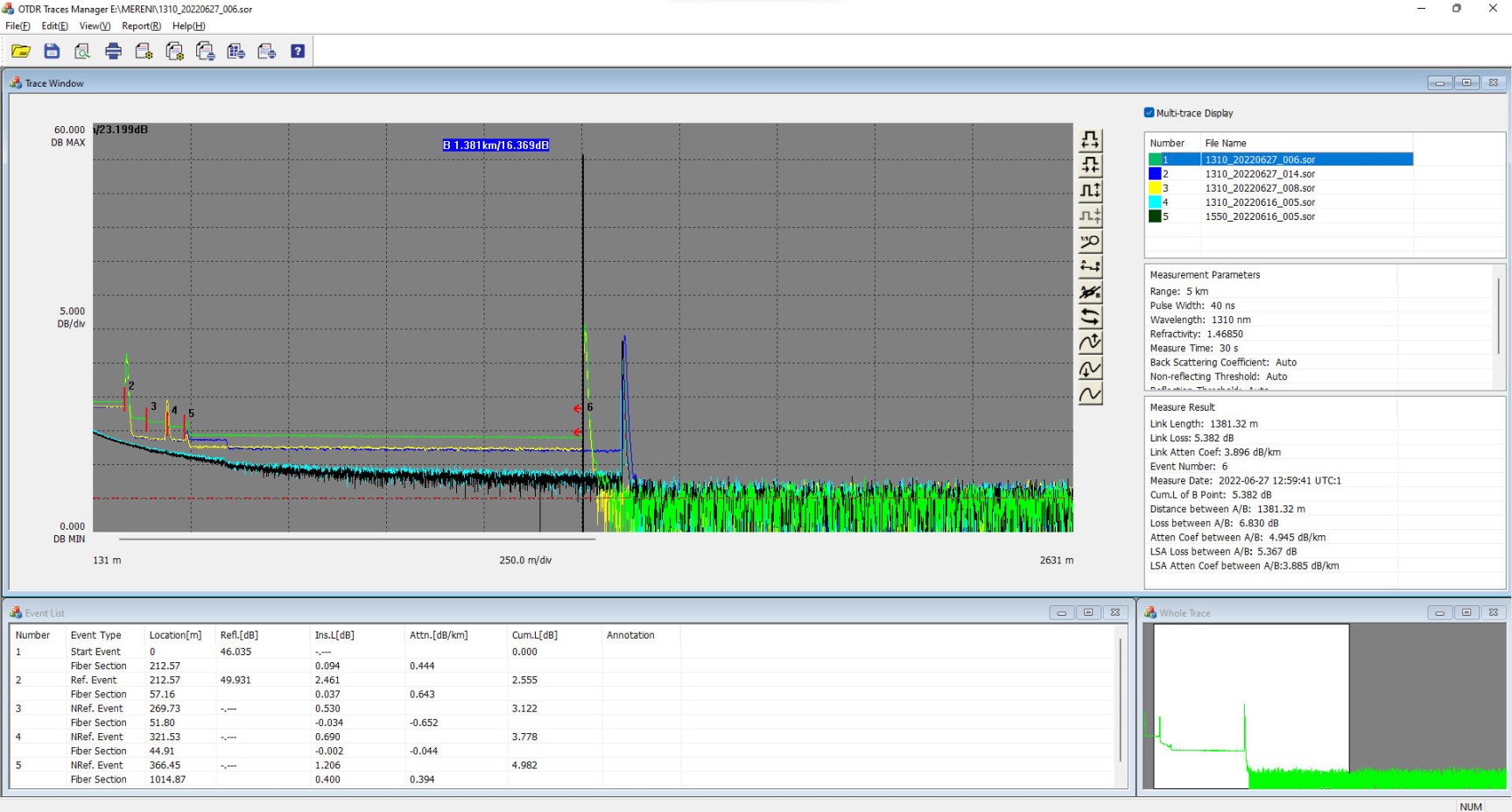Image resolution: width=1512 pixels, height=812 pixels.
Task: Click the swap up-down arrows trace tool
Action: click(x=1090, y=318)
